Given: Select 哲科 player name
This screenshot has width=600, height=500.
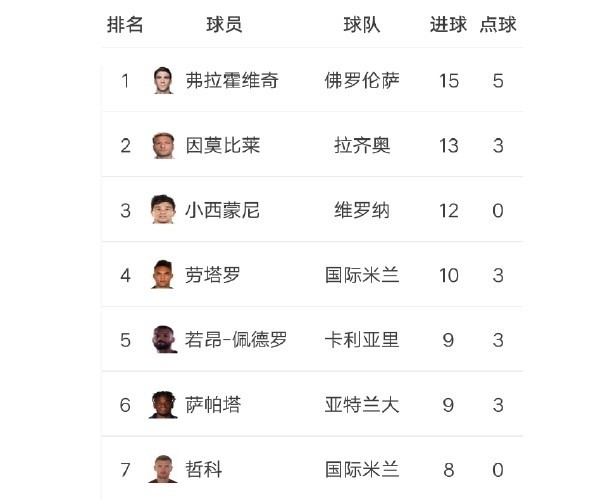Looking at the screenshot, I should 204,470.
